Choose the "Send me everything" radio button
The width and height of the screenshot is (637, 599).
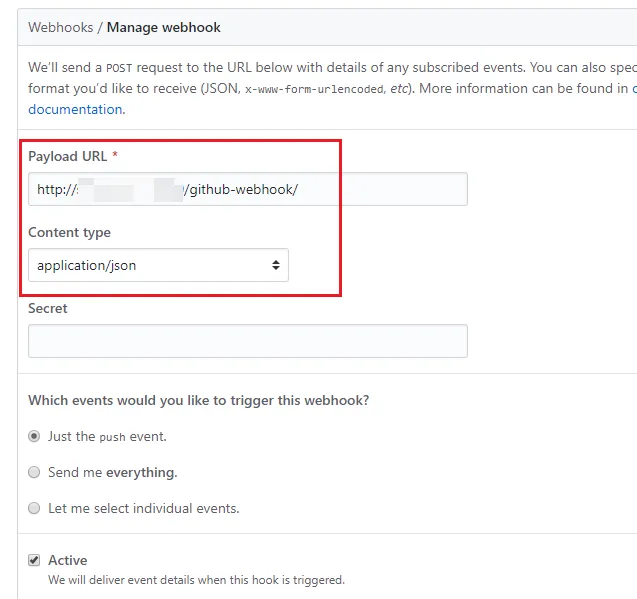coord(35,472)
